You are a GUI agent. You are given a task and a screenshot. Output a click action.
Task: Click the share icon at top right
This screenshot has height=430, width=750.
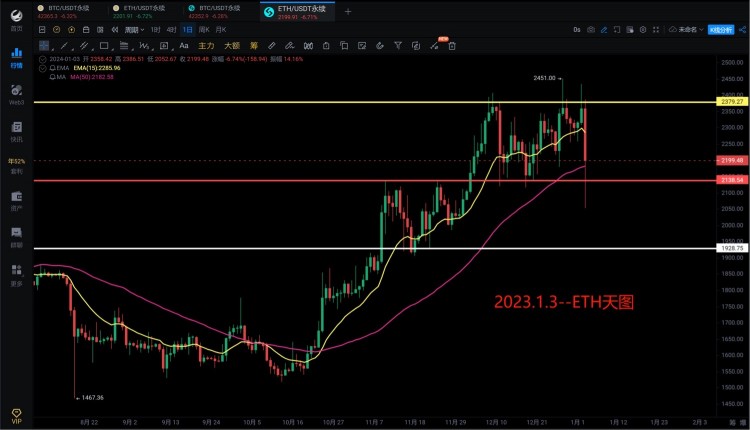[x=742, y=30]
